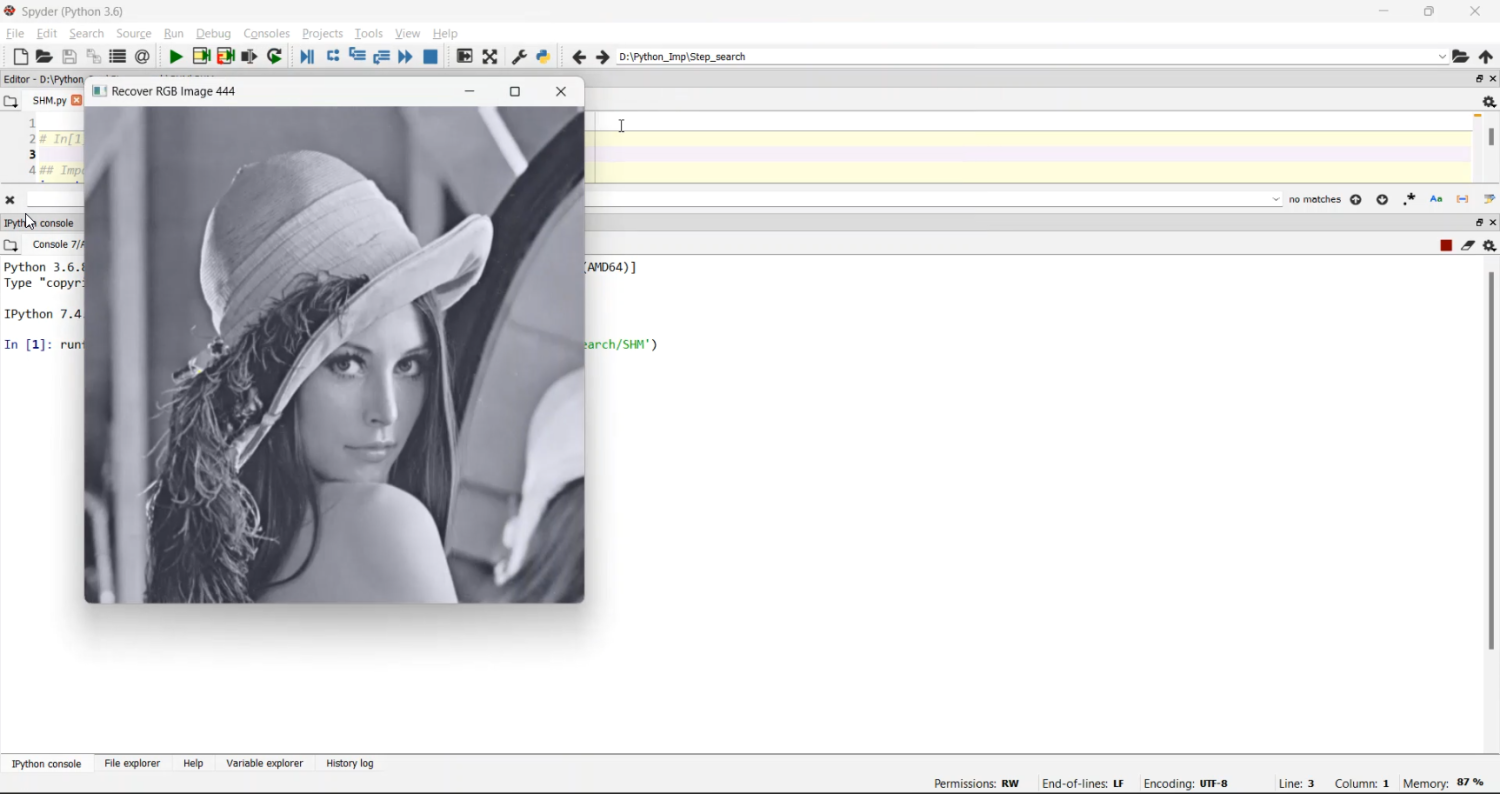
Task: Click the console vertical scrollbar
Action: click(x=1491, y=460)
